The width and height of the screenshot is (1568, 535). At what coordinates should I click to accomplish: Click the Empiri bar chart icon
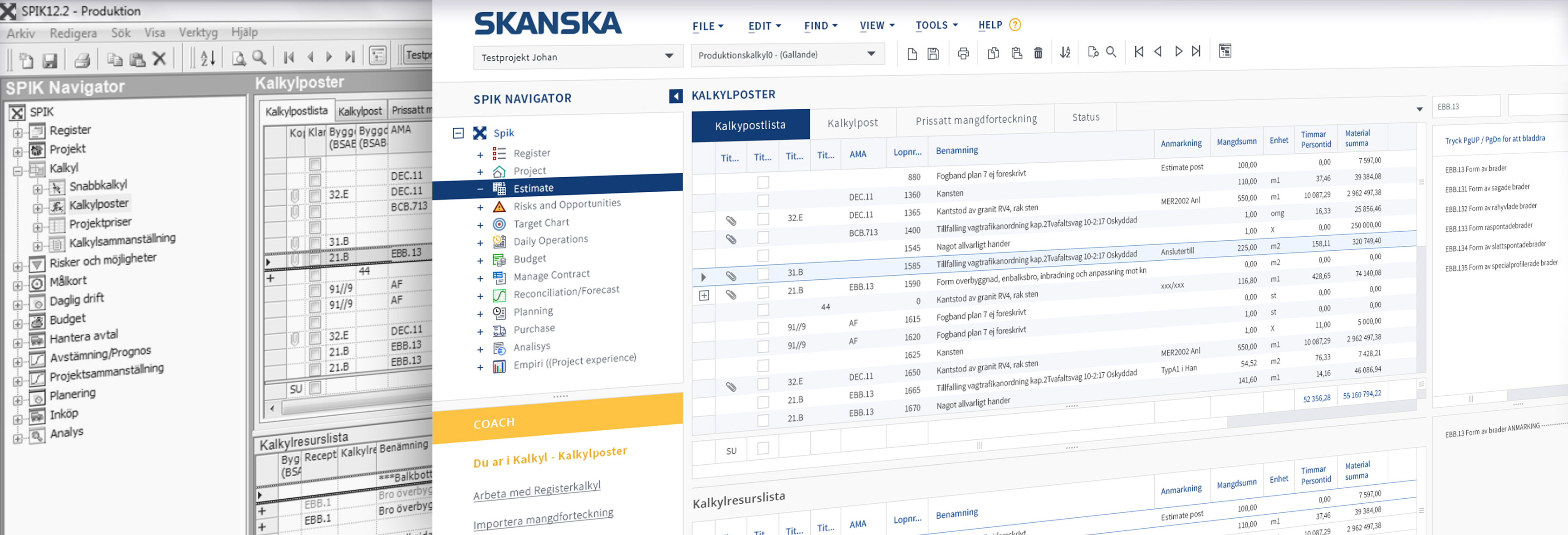[499, 367]
